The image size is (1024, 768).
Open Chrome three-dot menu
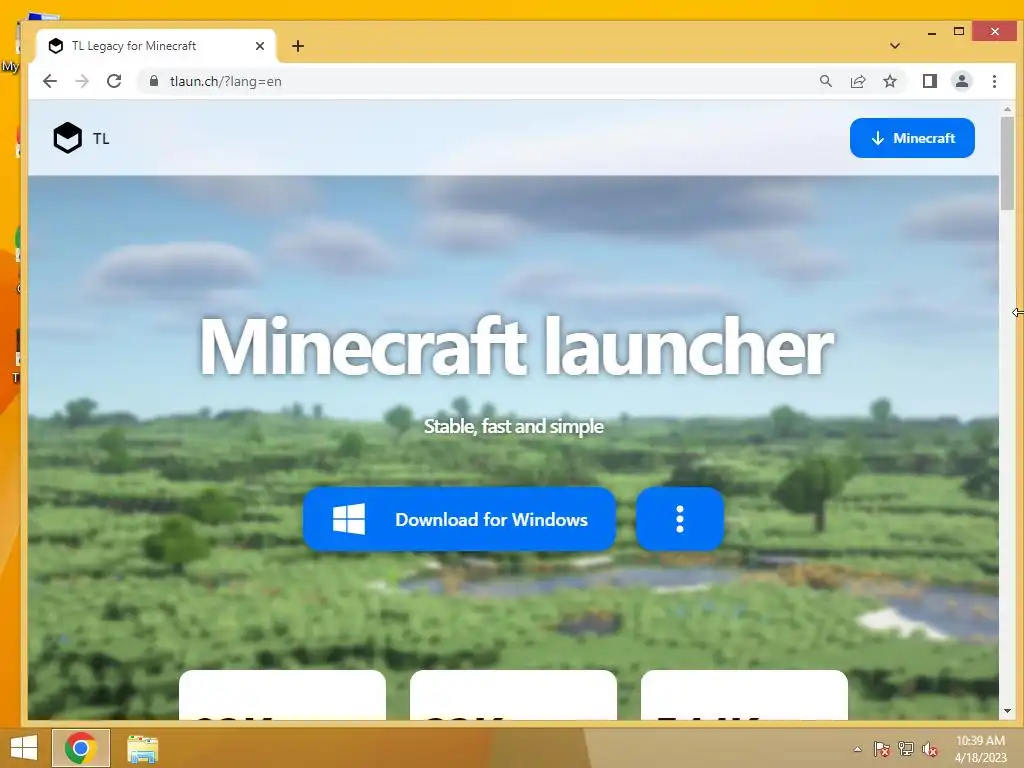point(994,81)
